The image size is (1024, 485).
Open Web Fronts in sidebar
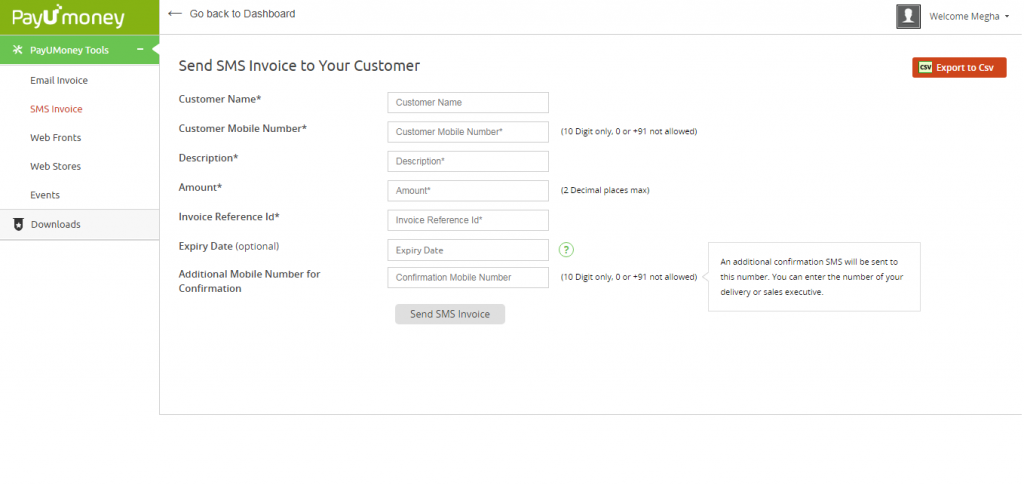pos(56,138)
